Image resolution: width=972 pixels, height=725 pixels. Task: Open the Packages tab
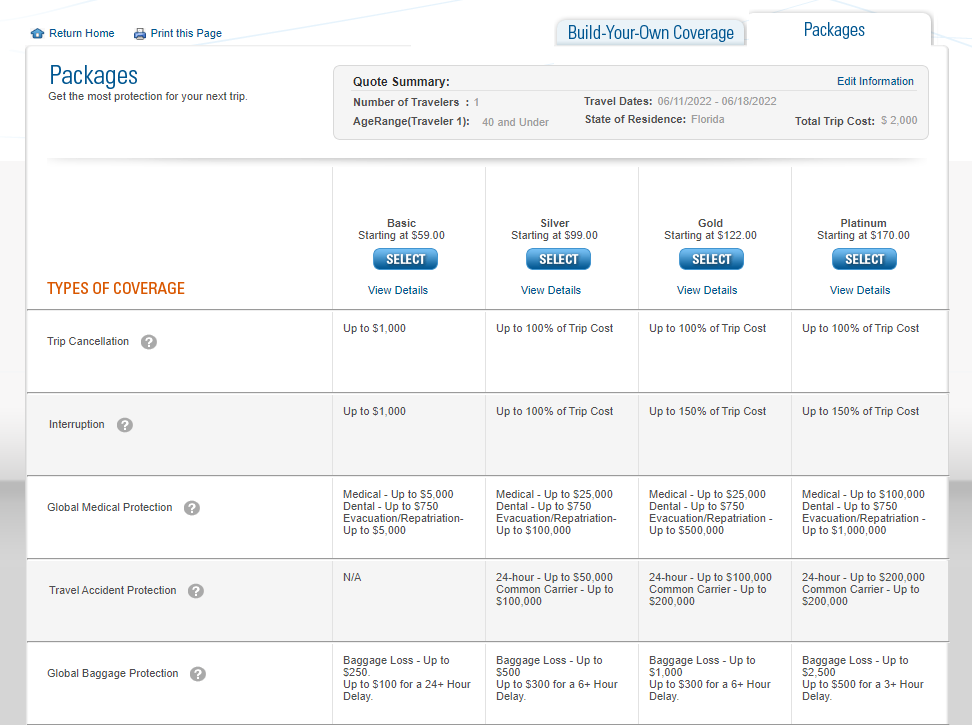coord(834,30)
